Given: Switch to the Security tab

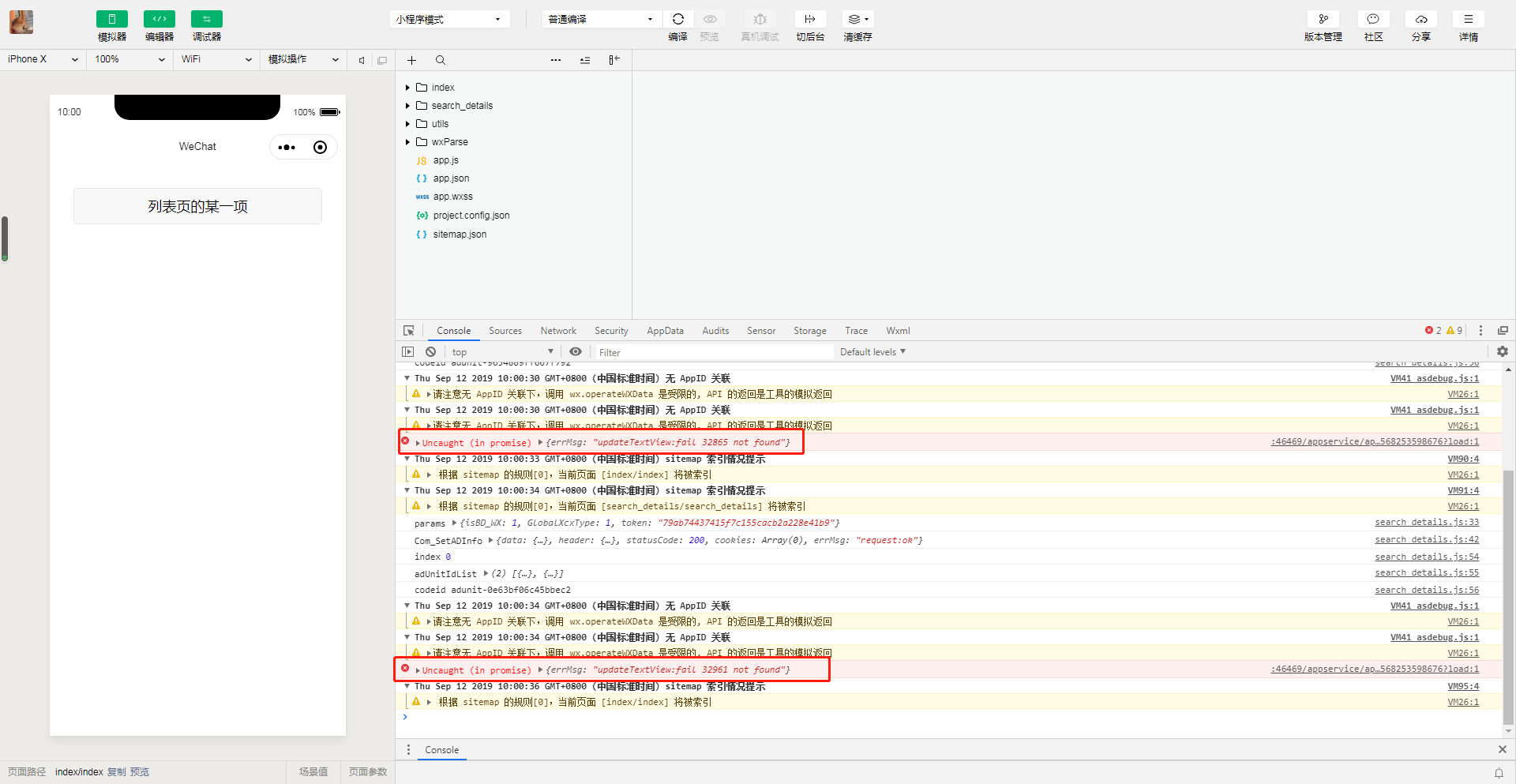Looking at the screenshot, I should point(611,331).
